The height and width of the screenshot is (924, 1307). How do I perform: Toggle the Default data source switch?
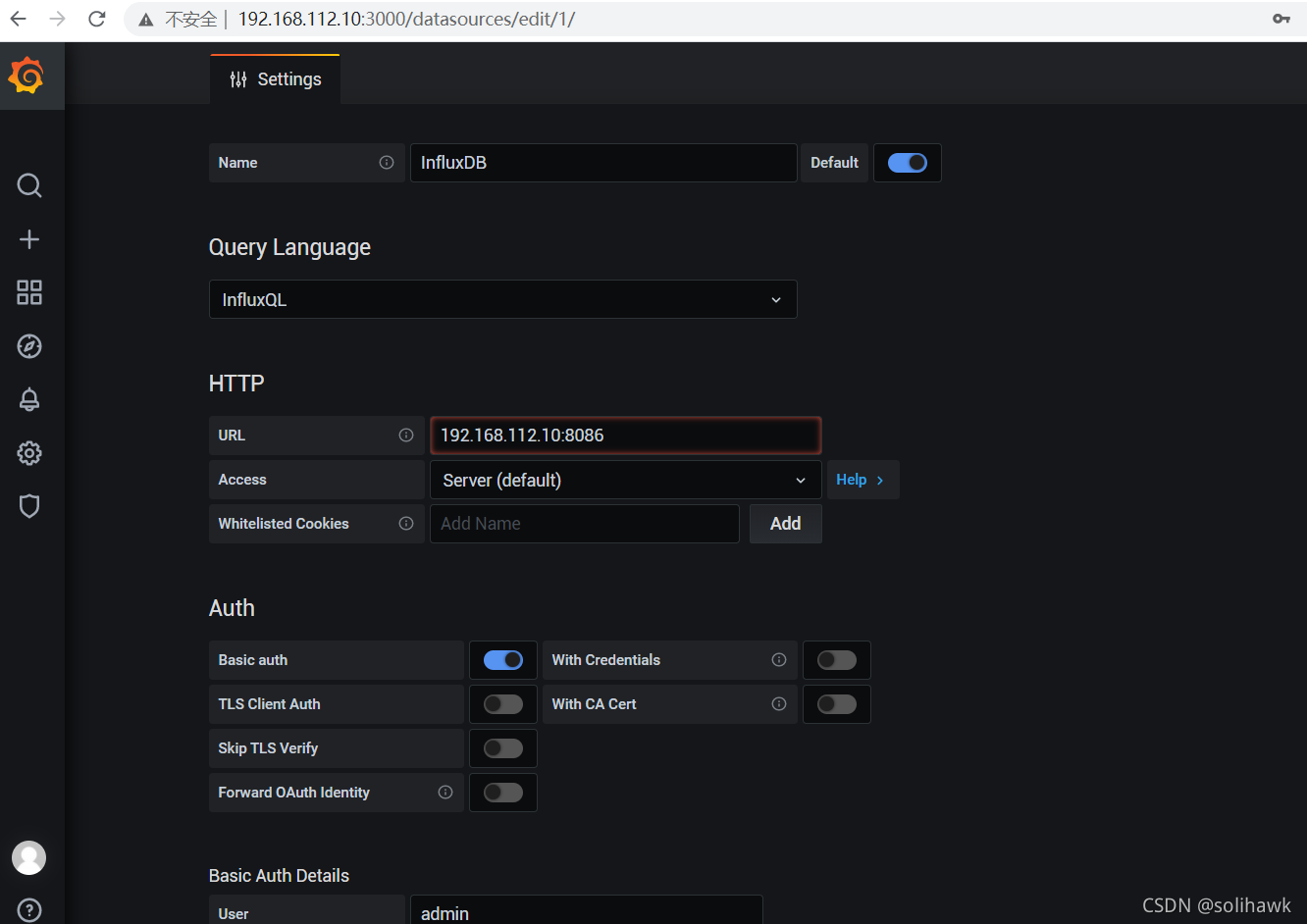tap(908, 163)
